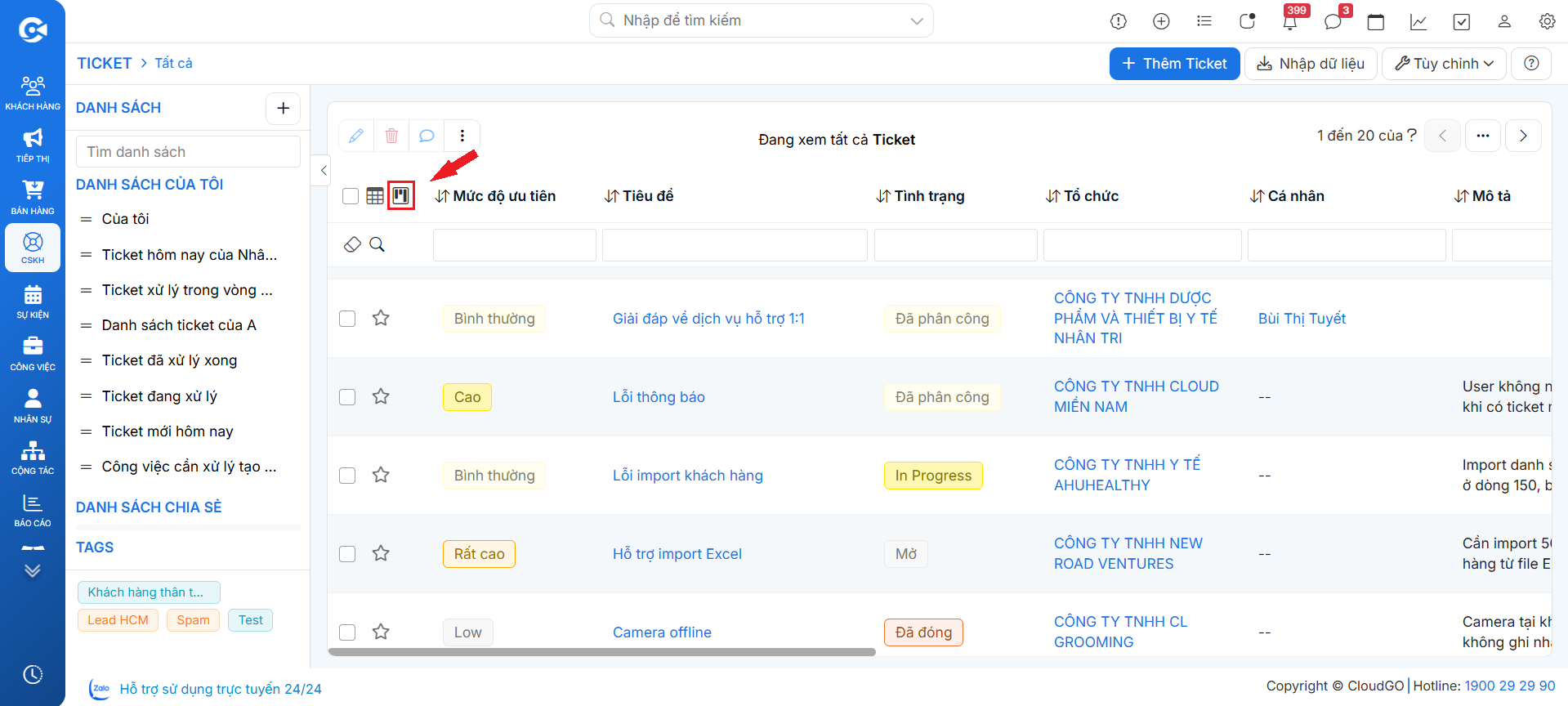This screenshot has width=1568, height=706.
Task: Clear filters with the eraser icon
Action: (x=352, y=244)
